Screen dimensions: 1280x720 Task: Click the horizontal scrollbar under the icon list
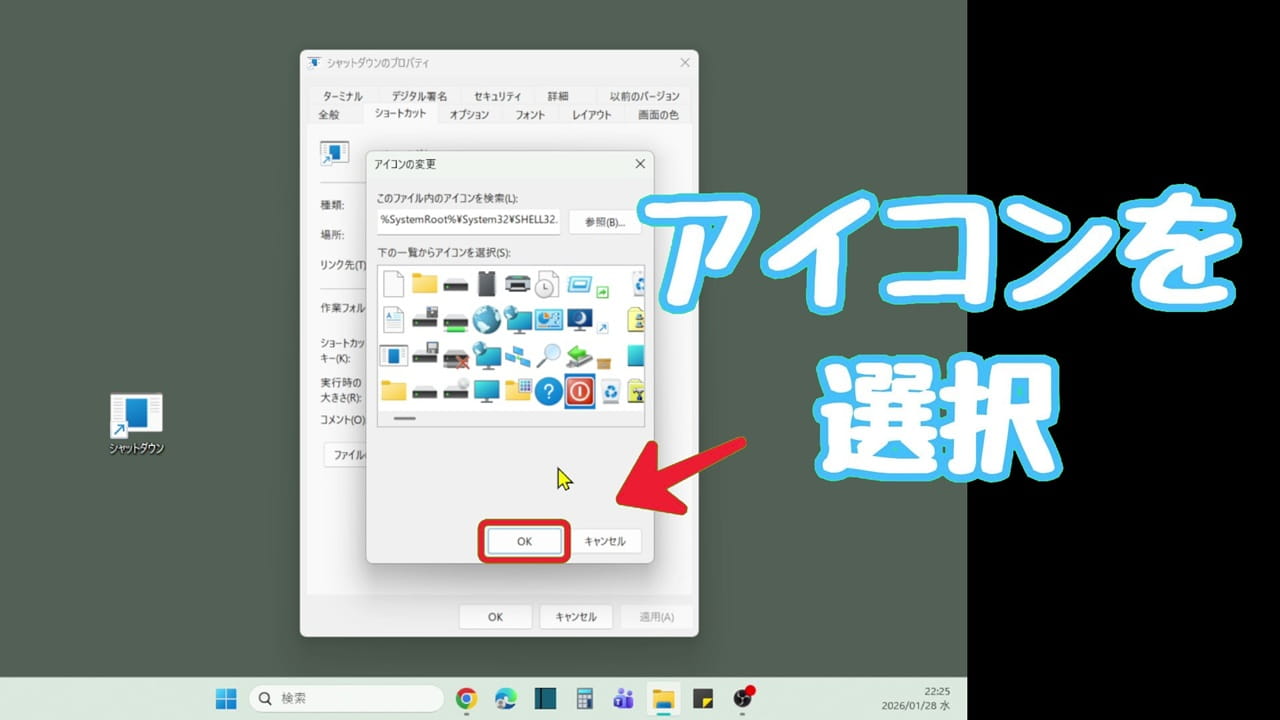405,418
